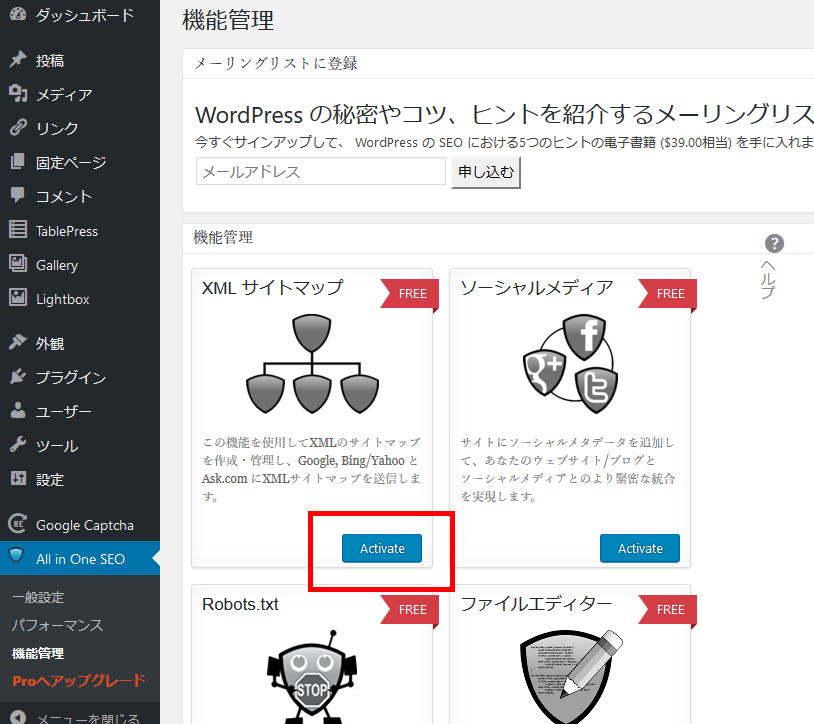Click the FREE ribbon on Robots.txt card

[x=410, y=610]
